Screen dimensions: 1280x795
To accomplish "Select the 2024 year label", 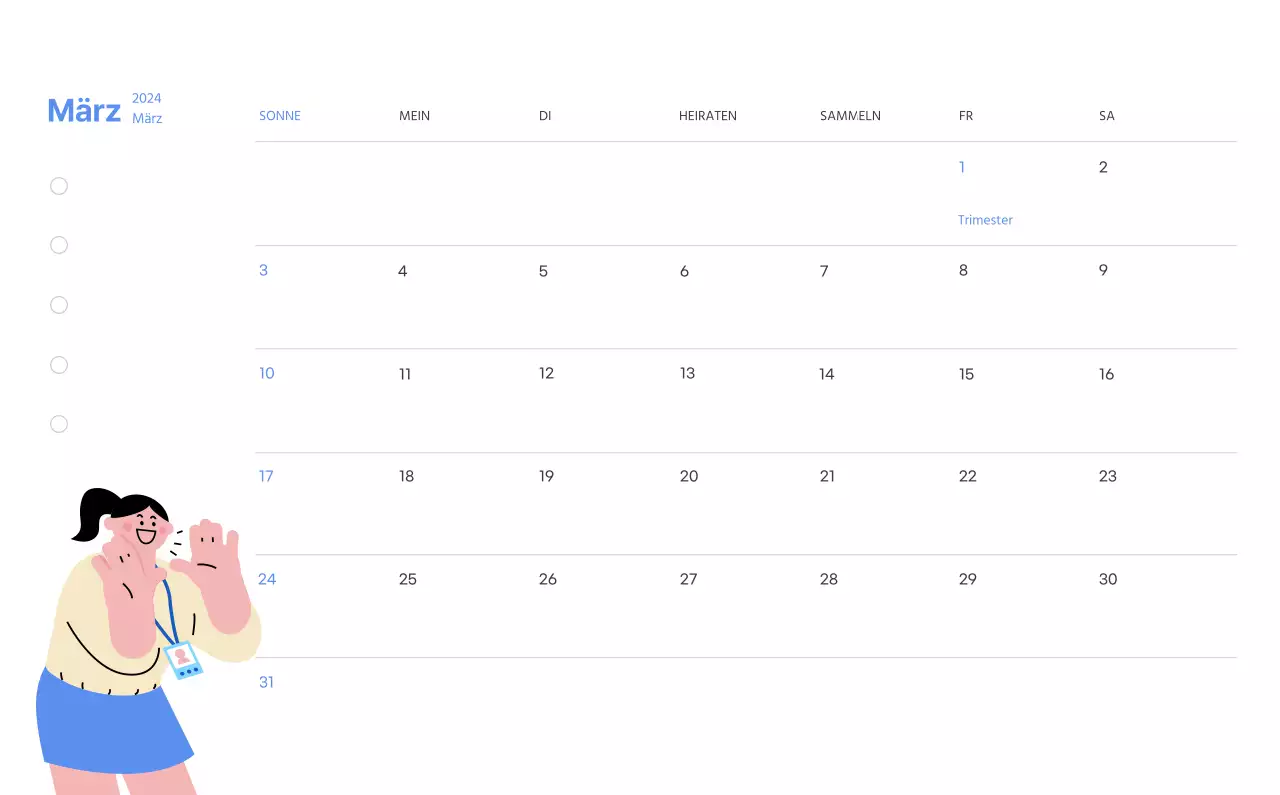I will (x=147, y=98).
